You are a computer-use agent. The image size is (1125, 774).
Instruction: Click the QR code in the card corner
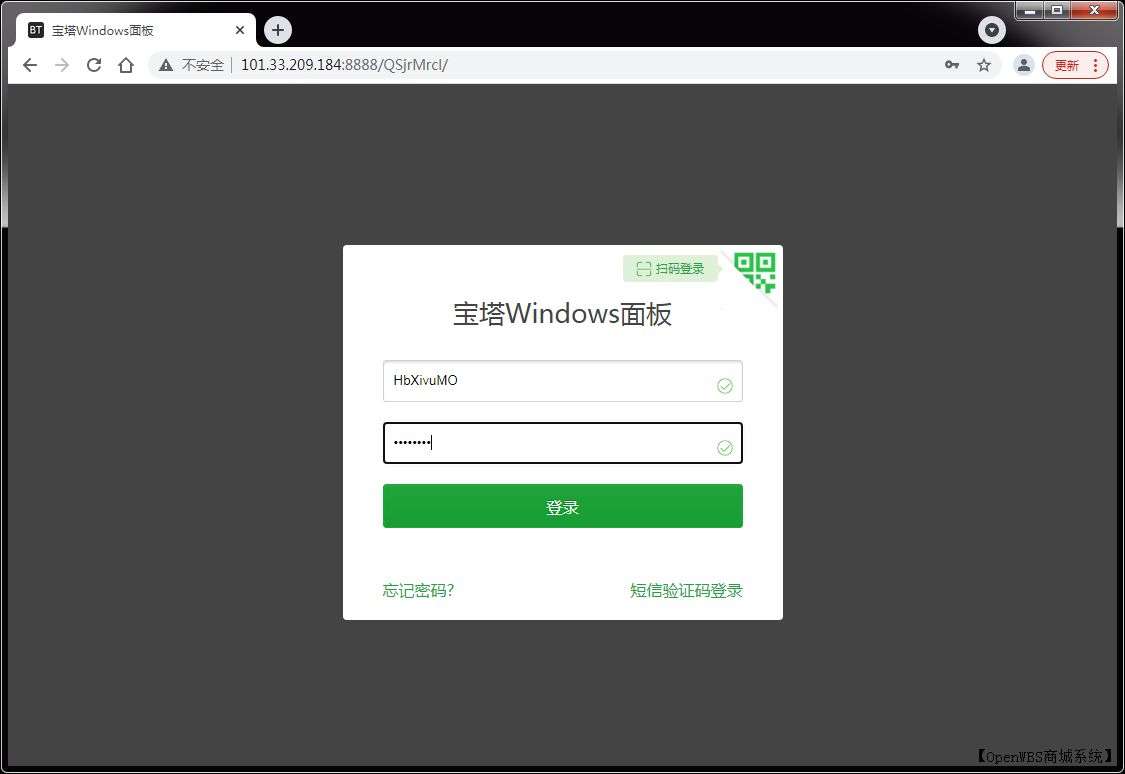pyautogui.click(x=755, y=271)
